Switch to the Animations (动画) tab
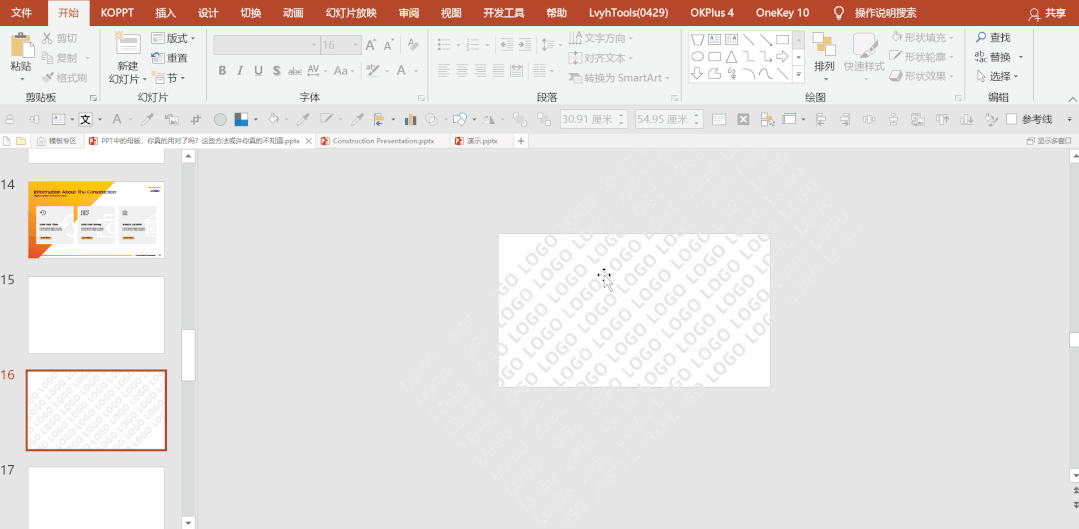This screenshot has height=529, width=1079. (294, 13)
